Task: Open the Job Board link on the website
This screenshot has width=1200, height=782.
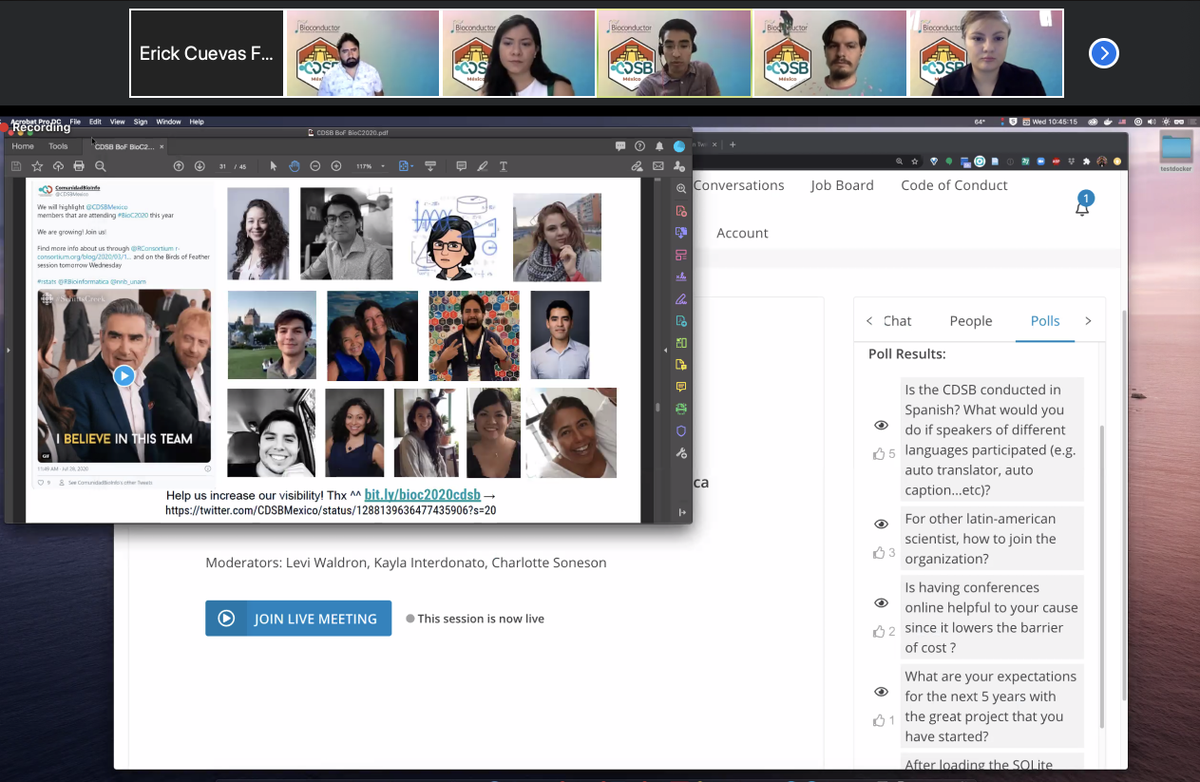Action: (x=842, y=185)
